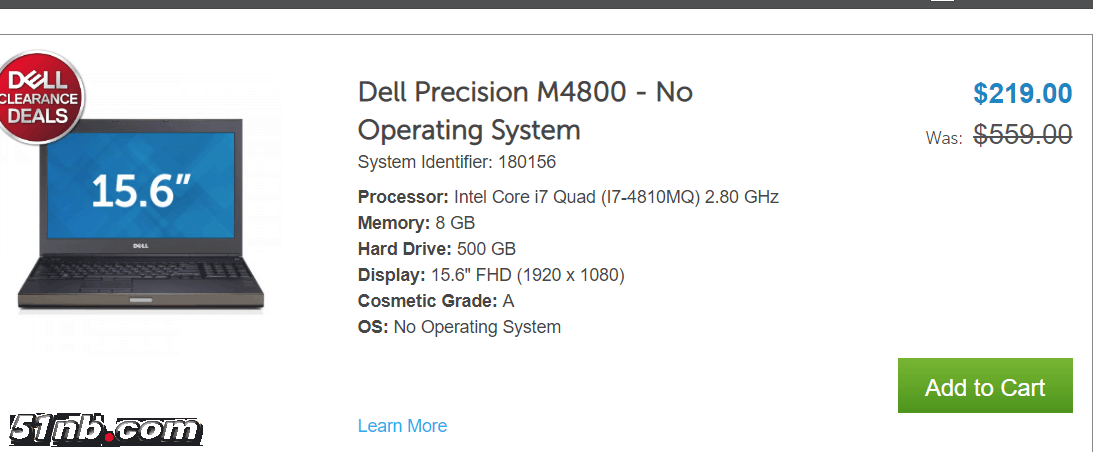Image resolution: width=1096 pixels, height=452 pixels.
Task: Select the System Identifier 180156 text
Action: click(x=456, y=162)
